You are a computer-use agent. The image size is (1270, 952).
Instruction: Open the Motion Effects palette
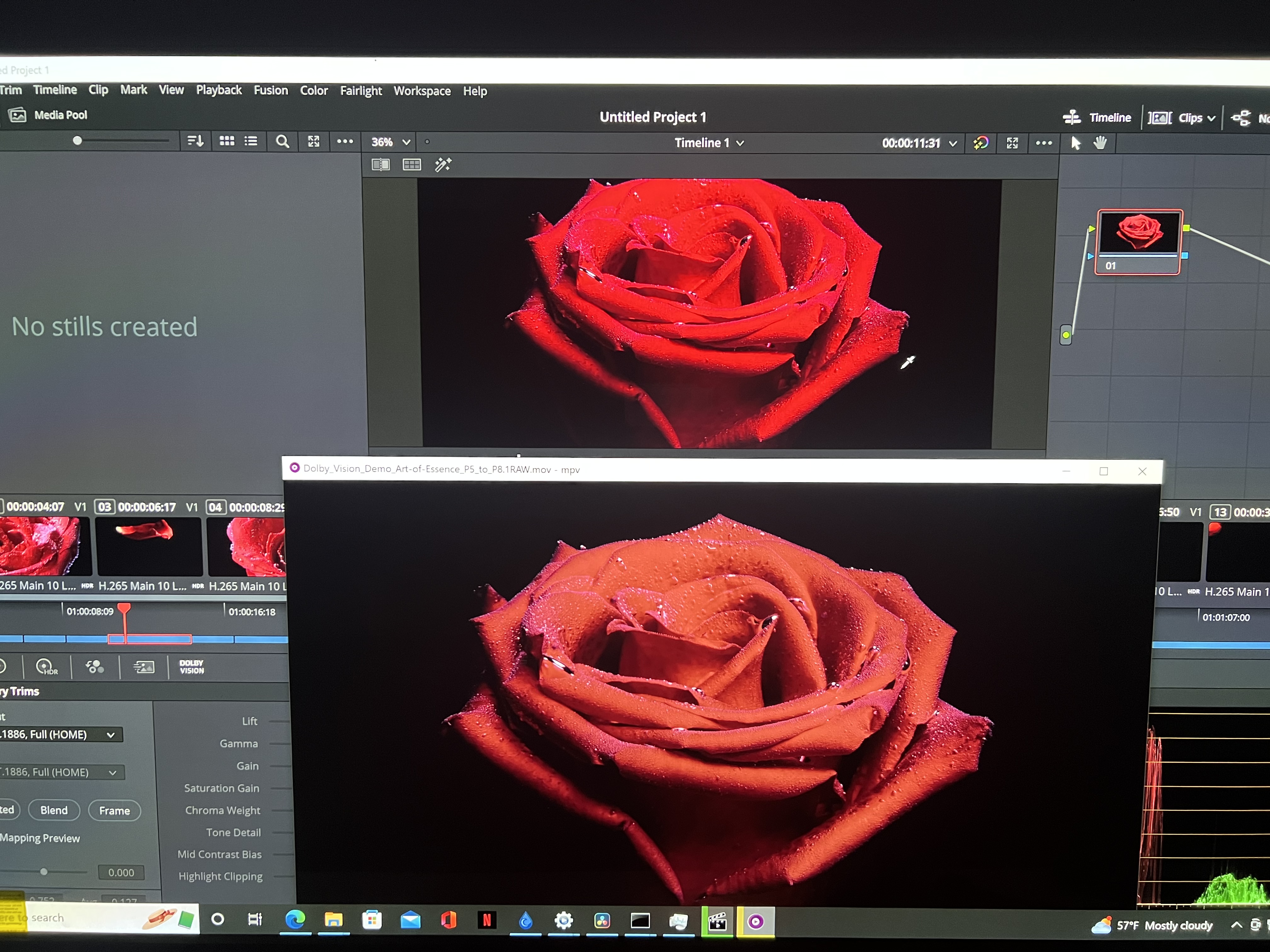[144, 667]
